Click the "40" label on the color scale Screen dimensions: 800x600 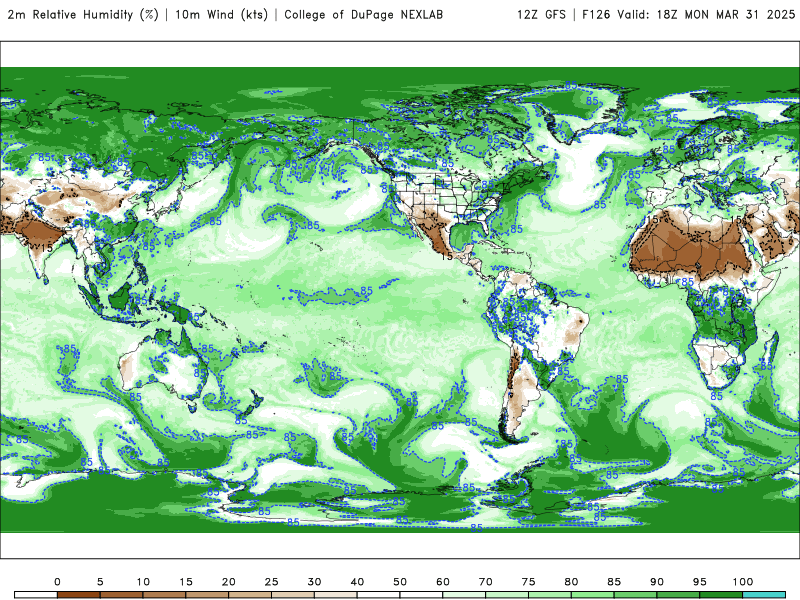357,582
